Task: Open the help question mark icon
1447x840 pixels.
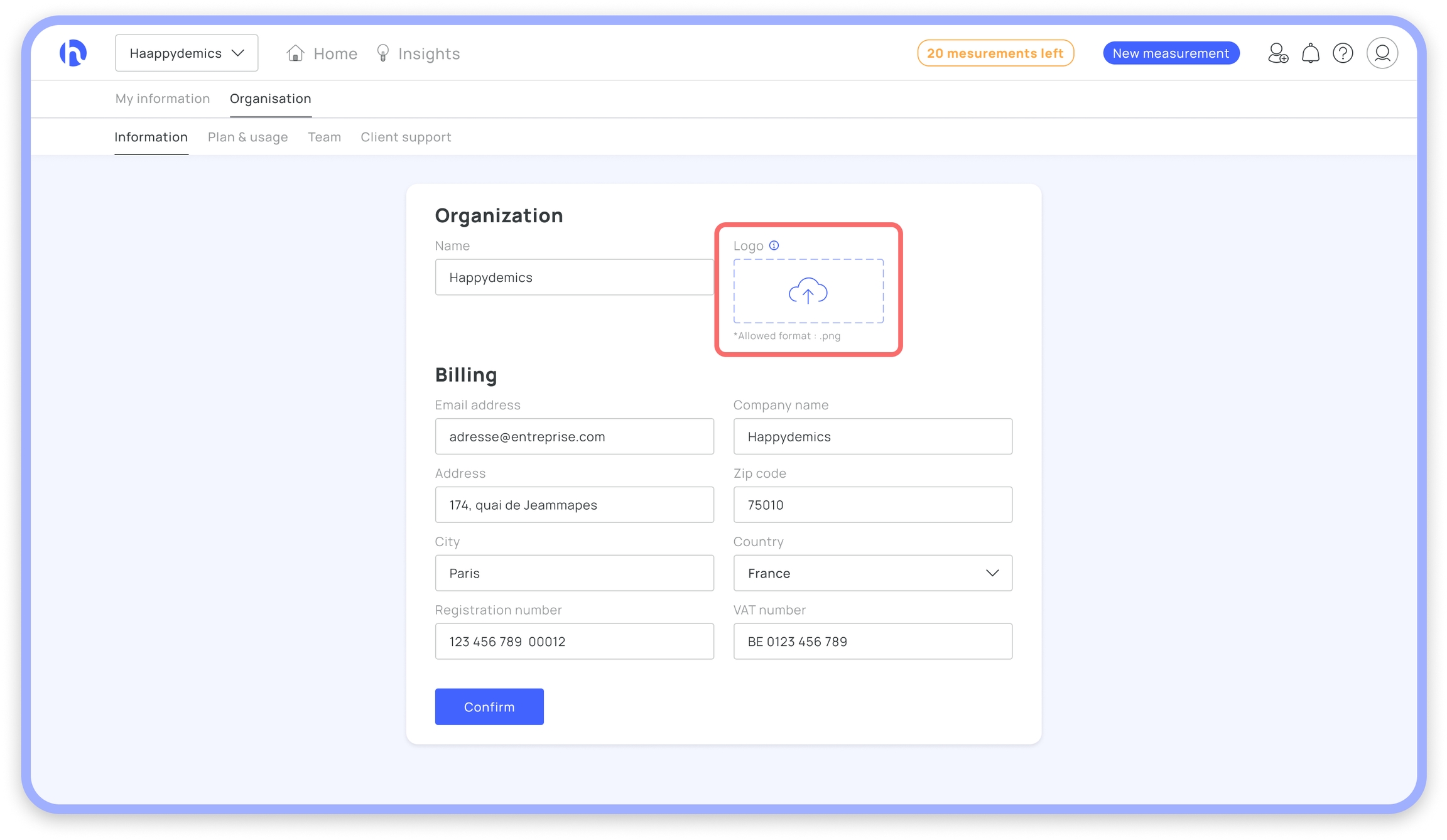Action: [x=1343, y=53]
